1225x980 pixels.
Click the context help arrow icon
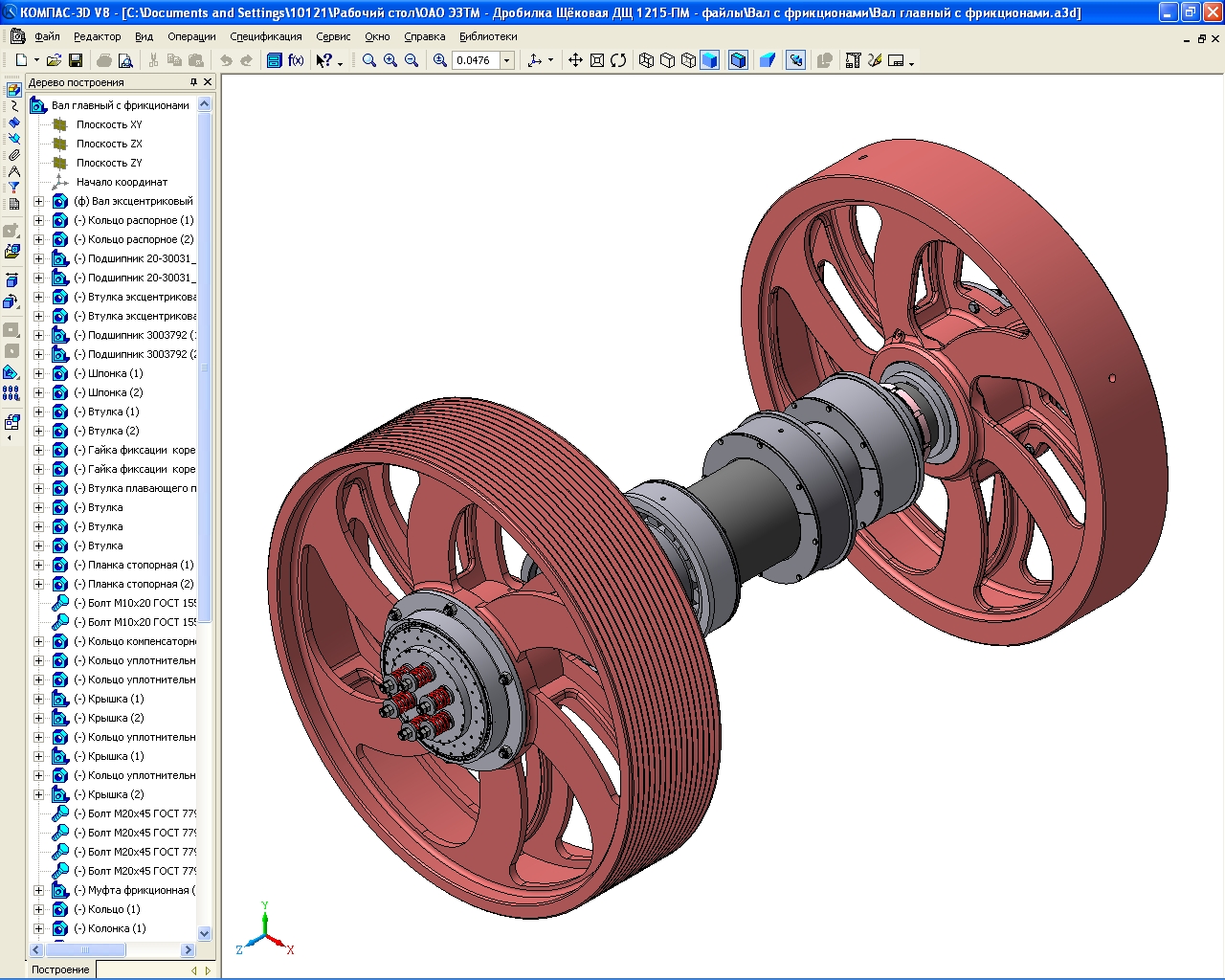324,60
